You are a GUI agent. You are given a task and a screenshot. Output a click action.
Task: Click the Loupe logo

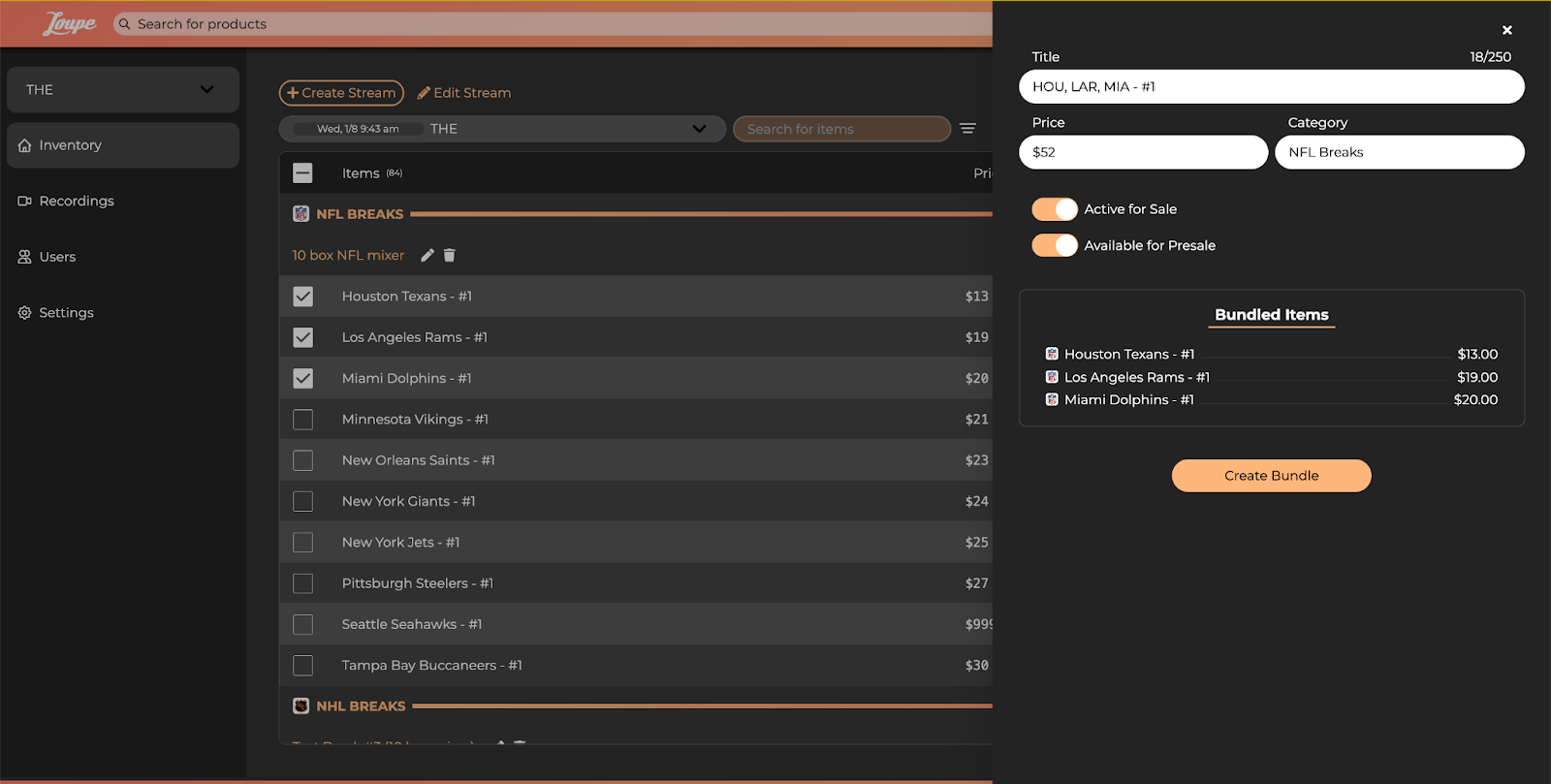pos(69,24)
